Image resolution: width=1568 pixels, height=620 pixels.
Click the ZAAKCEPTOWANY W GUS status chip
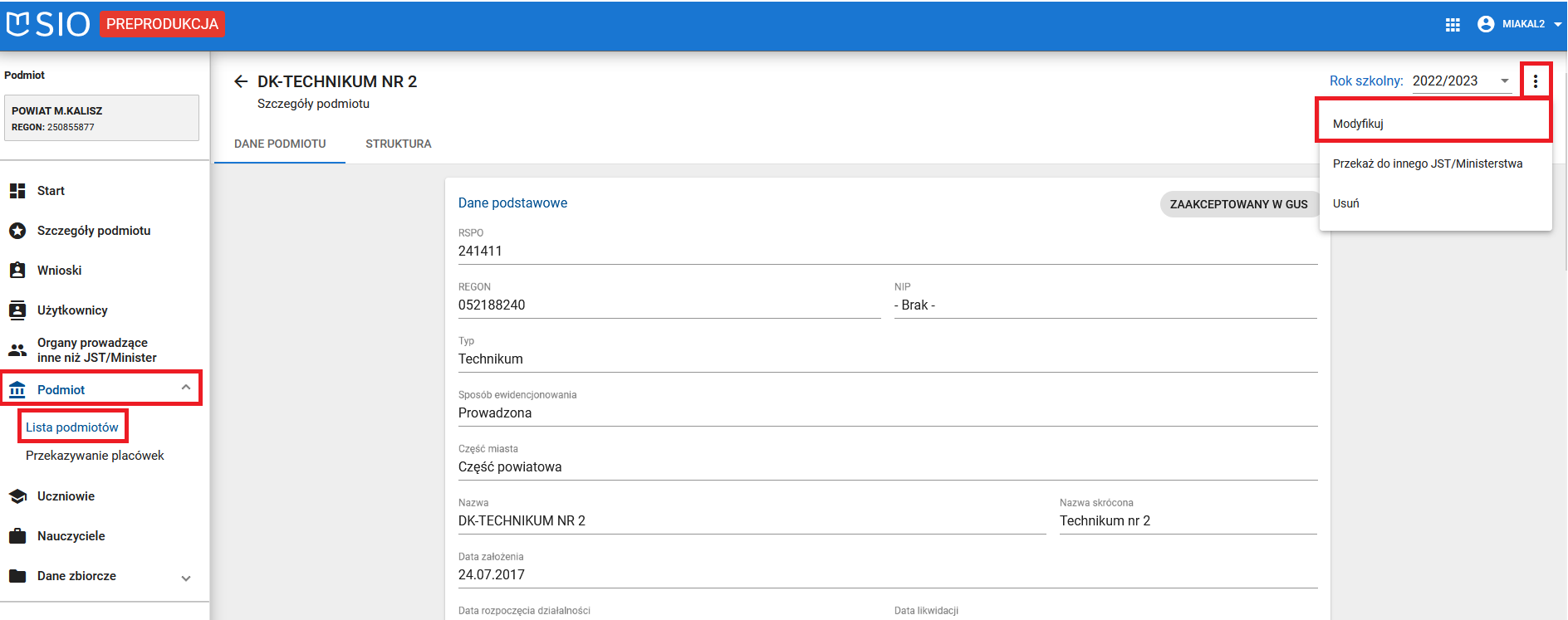pyautogui.click(x=1238, y=204)
